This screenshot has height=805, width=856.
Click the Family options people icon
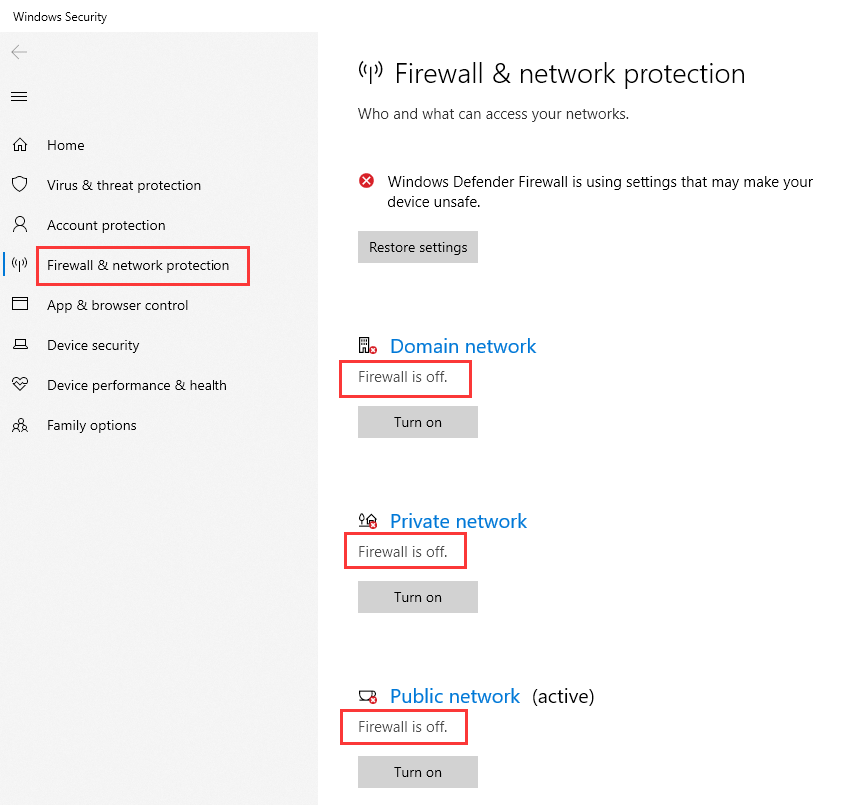(20, 425)
